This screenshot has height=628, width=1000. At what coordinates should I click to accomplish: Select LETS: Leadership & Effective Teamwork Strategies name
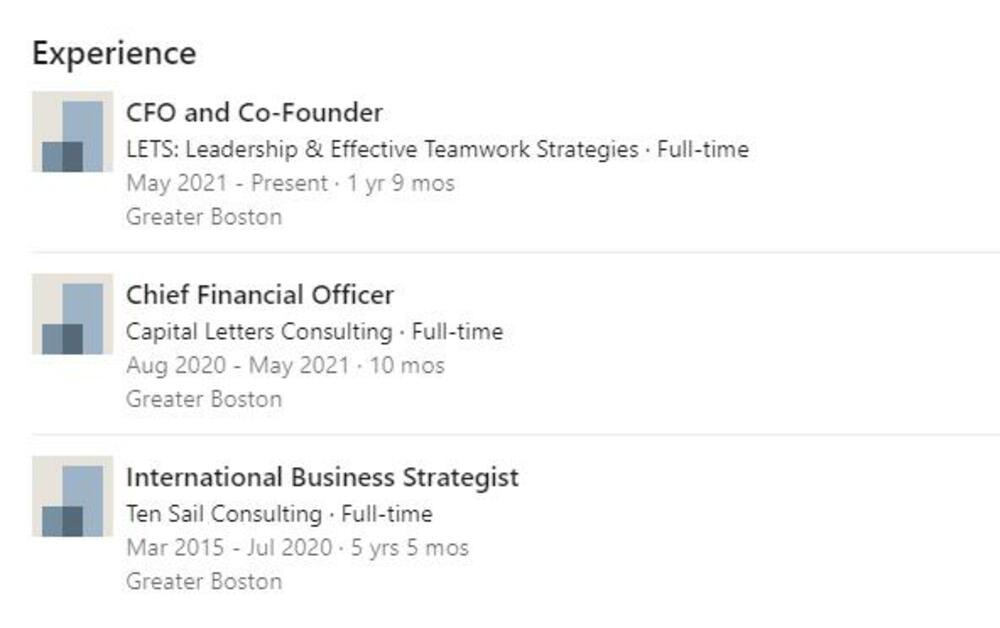click(x=382, y=150)
